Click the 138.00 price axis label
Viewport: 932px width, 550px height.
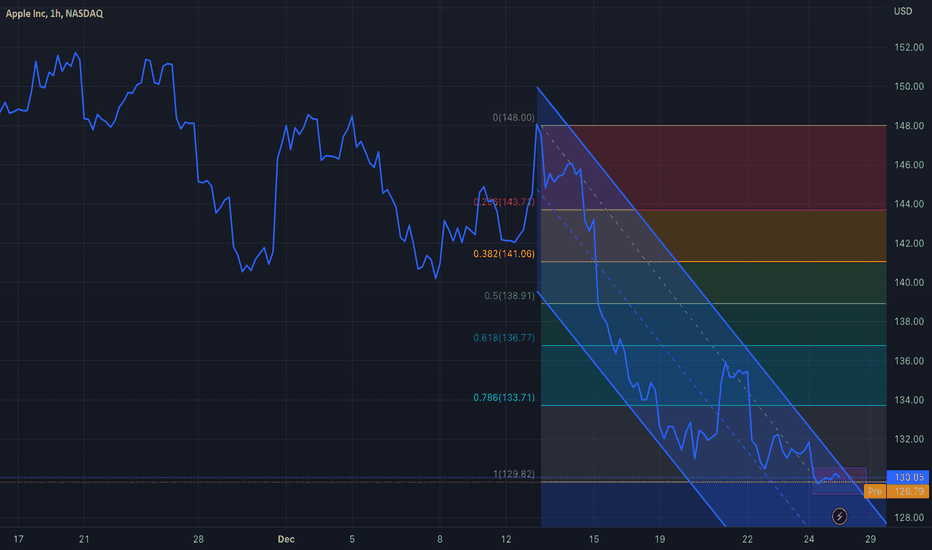click(909, 322)
